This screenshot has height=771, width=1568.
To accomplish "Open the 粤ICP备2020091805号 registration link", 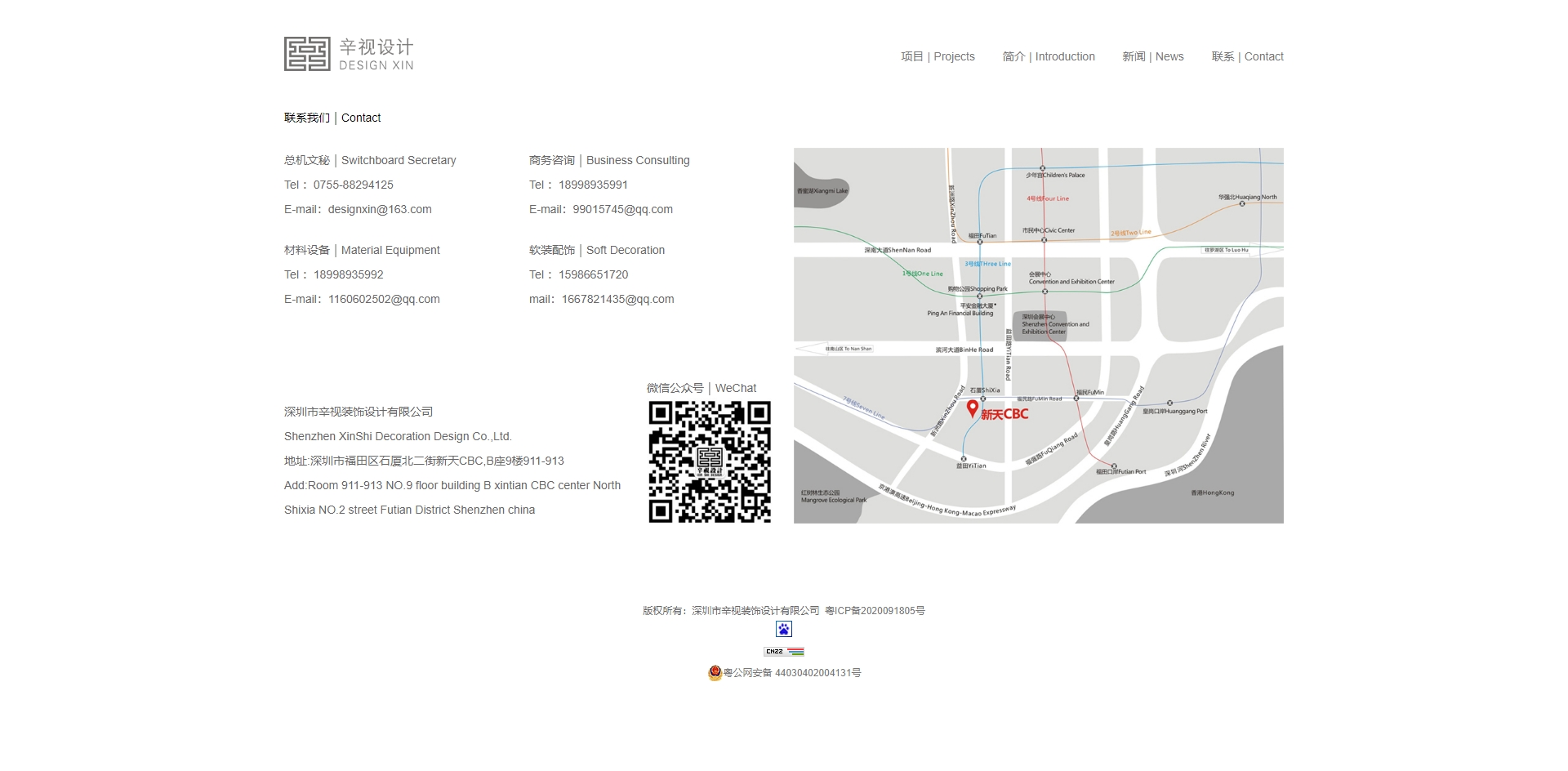I will coord(875,611).
